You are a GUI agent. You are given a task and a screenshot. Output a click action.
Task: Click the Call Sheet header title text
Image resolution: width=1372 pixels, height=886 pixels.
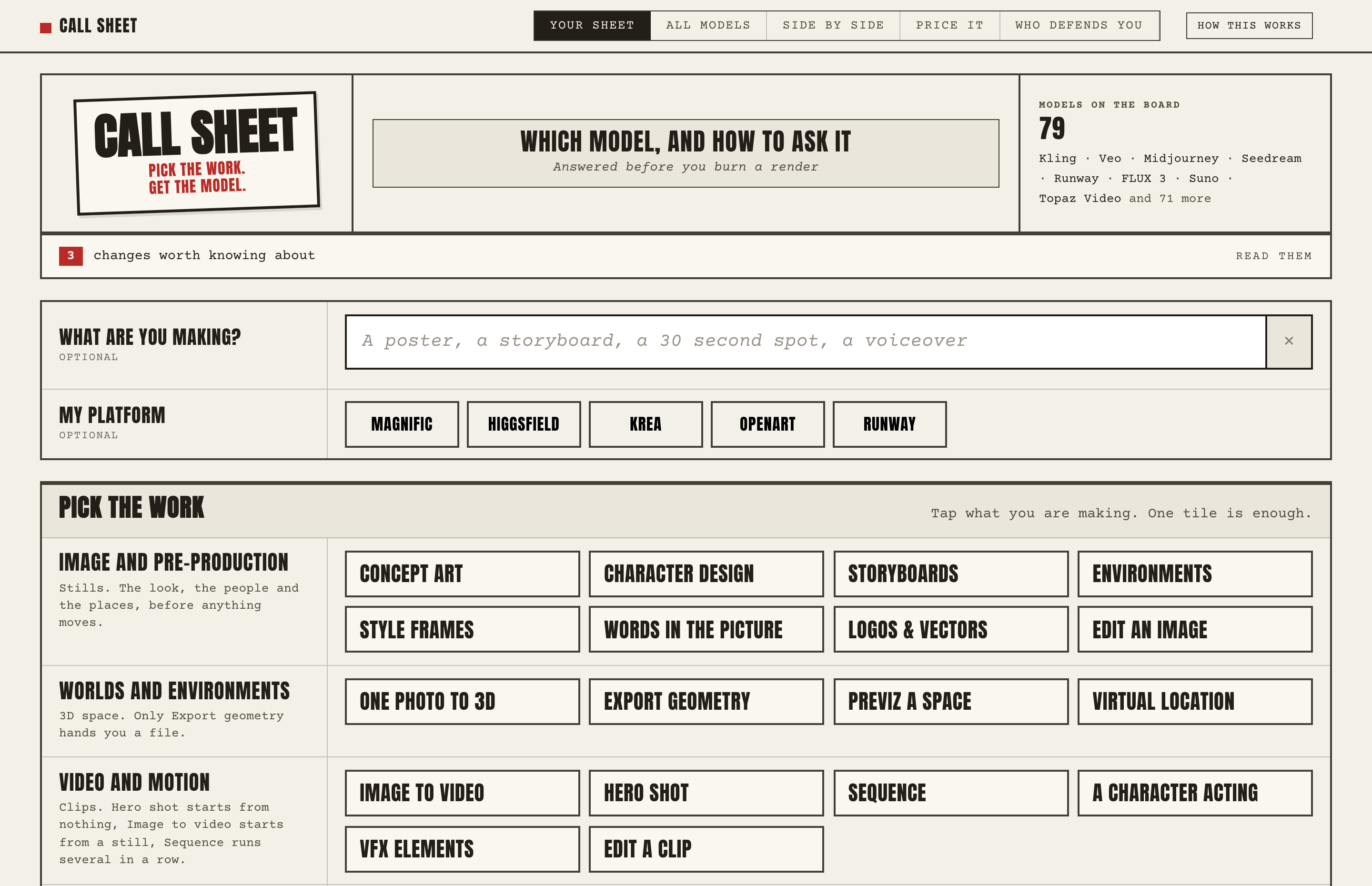click(98, 26)
